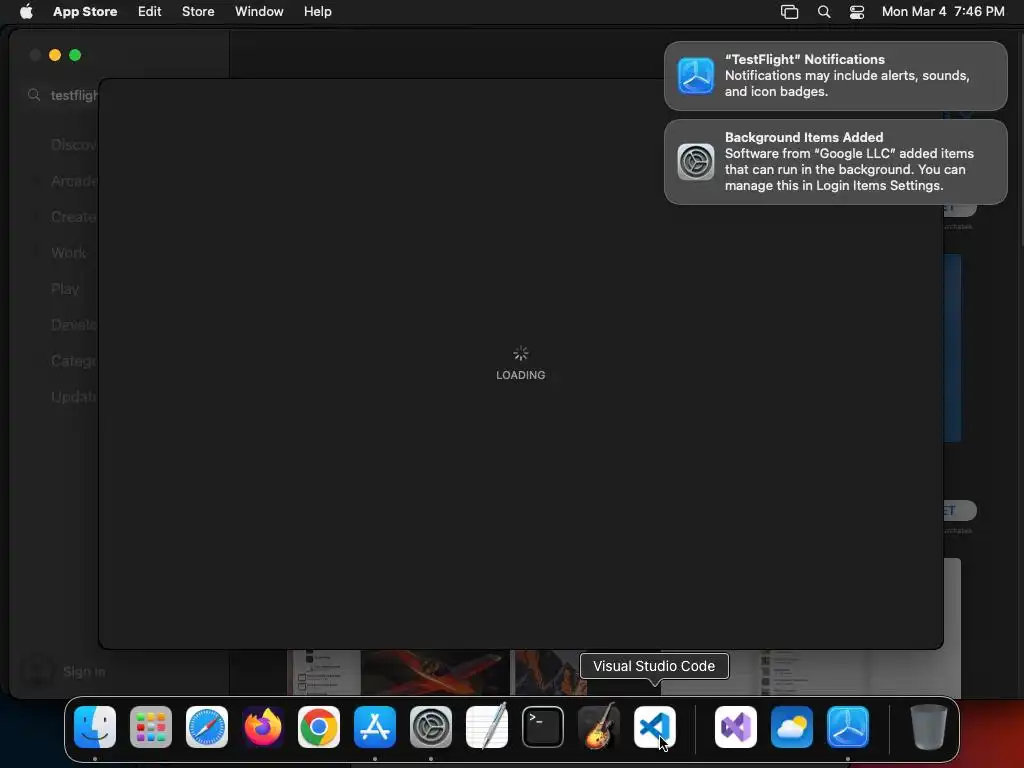
Task: Open the Window menu
Action: point(259,12)
